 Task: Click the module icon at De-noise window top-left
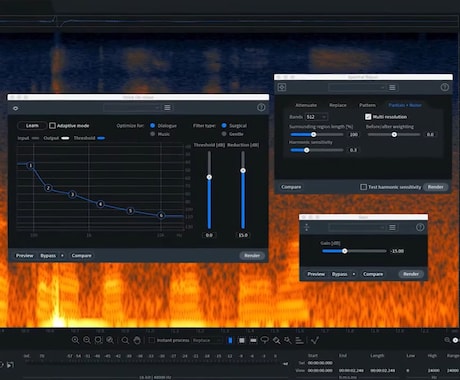pos(15,108)
